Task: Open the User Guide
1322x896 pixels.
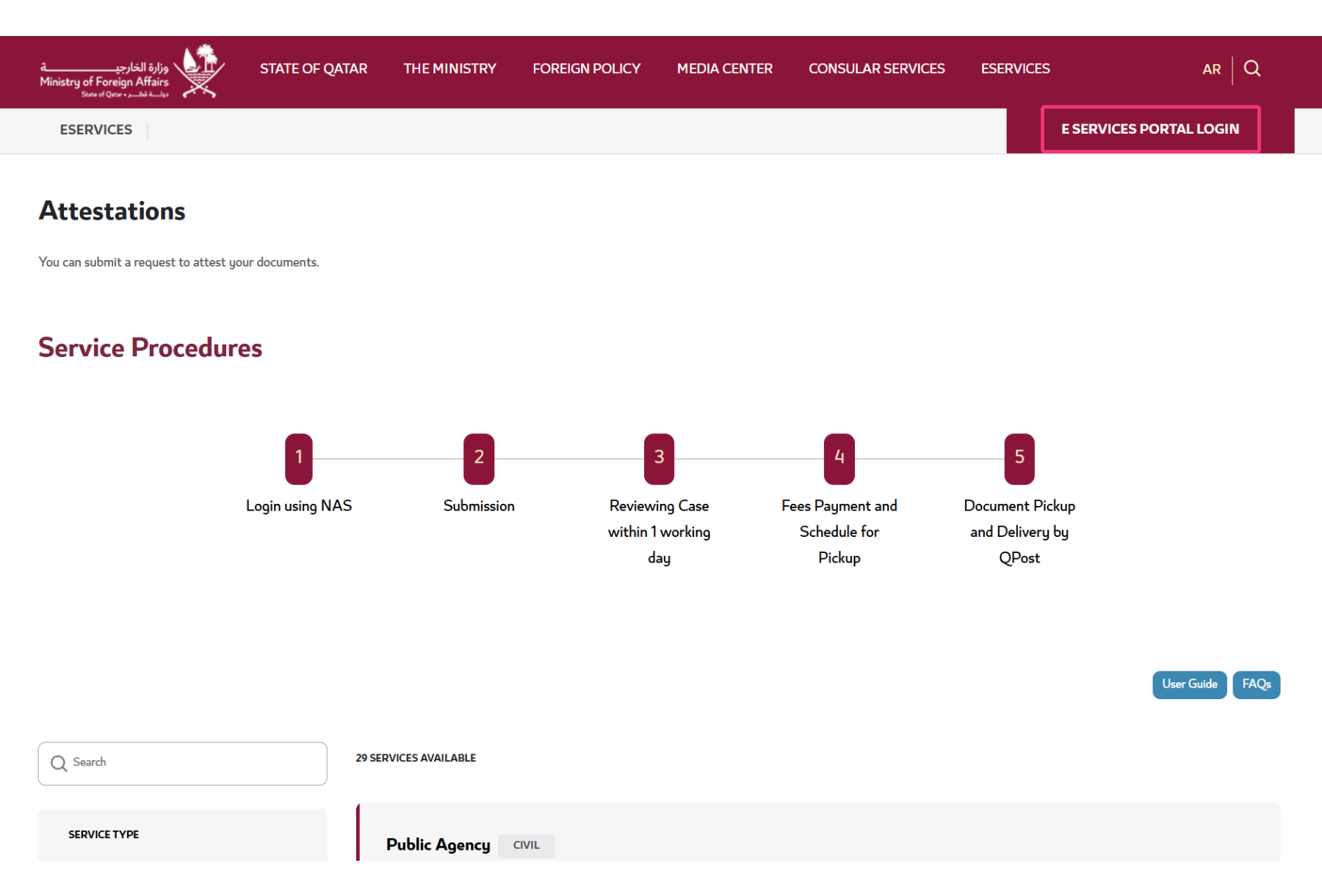Action: (1189, 684)
